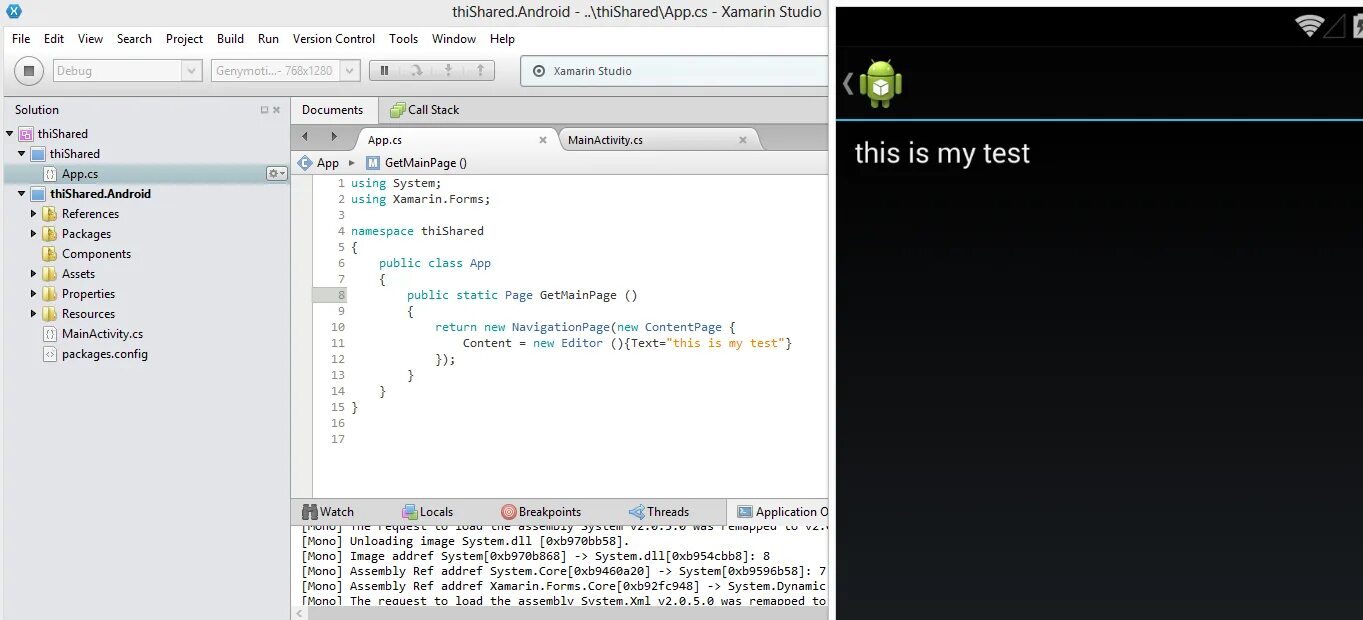
Task: Expand the References folder
Action: tap(33, 214)
